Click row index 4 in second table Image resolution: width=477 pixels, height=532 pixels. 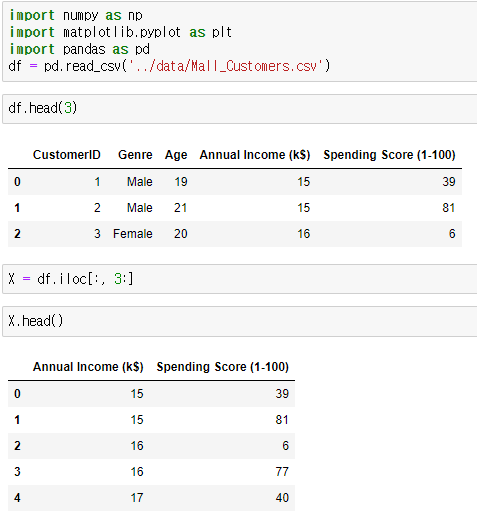click(17, 498)
